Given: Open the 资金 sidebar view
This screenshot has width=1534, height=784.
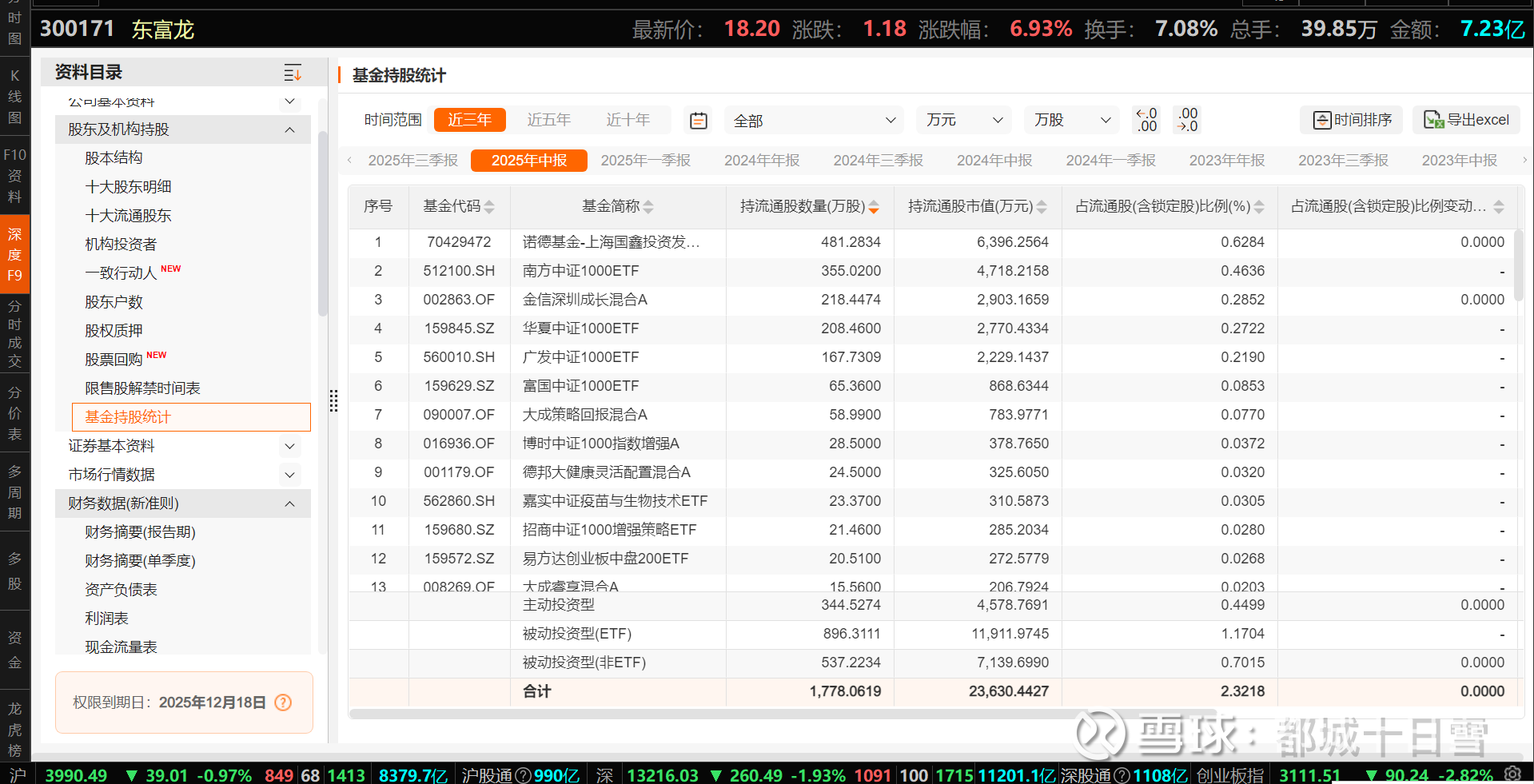Looking at the screenshot, I should 14,650.
